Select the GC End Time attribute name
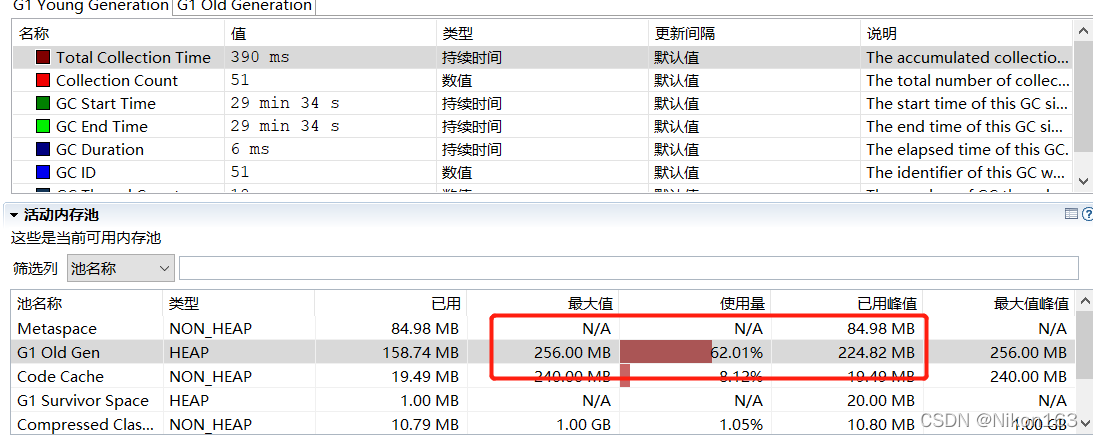Screen dimensions: 1093x437 click(x=102, y=127)
